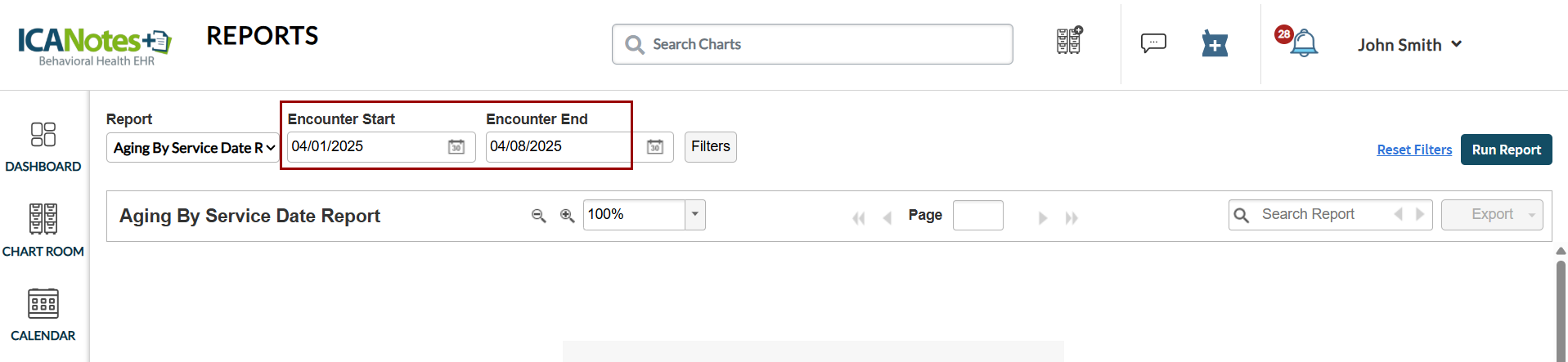Open Encounter End calendar picker
1568x362 pixels.
coord(655,147)
